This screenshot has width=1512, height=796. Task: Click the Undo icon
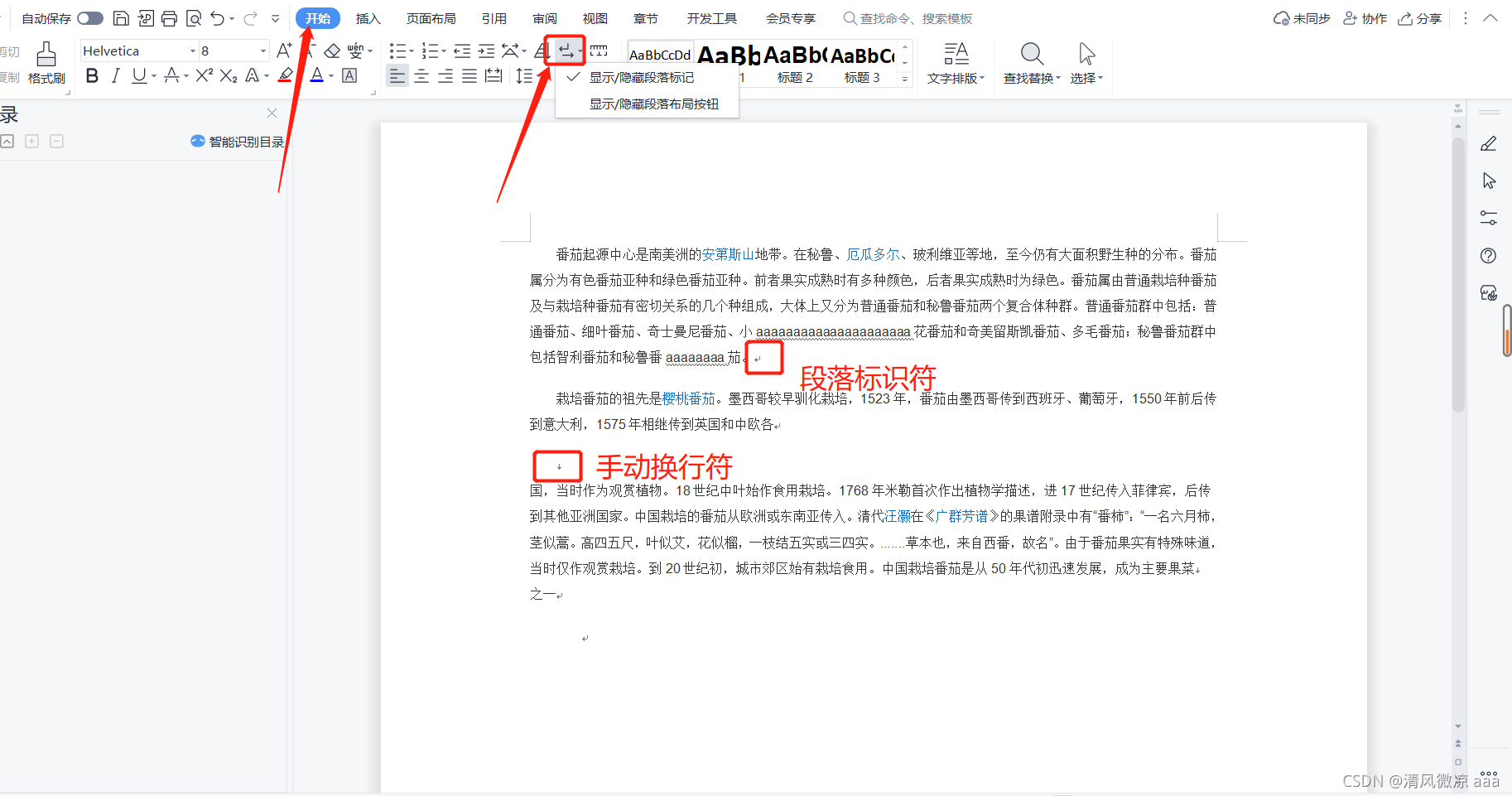point(217,17)
